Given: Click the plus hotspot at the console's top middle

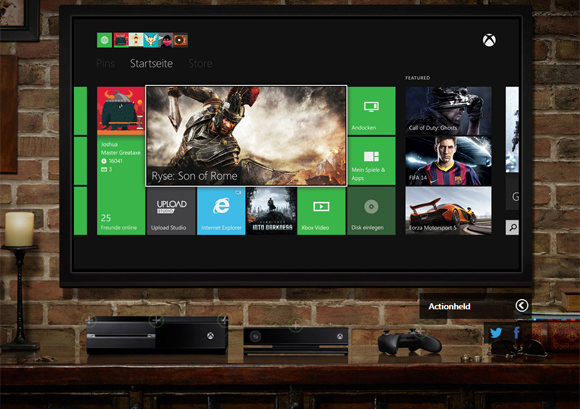Looking at the screenshot, I should 156,320.
